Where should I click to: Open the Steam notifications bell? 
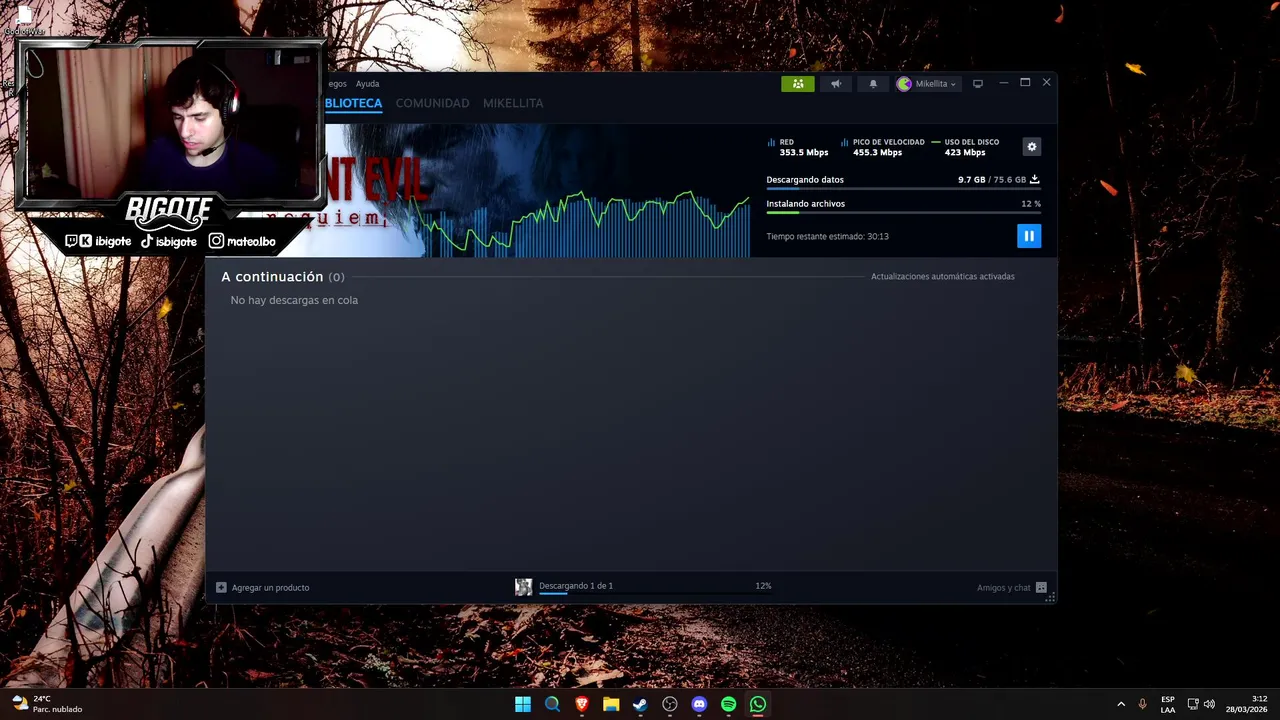coord(873,84)
